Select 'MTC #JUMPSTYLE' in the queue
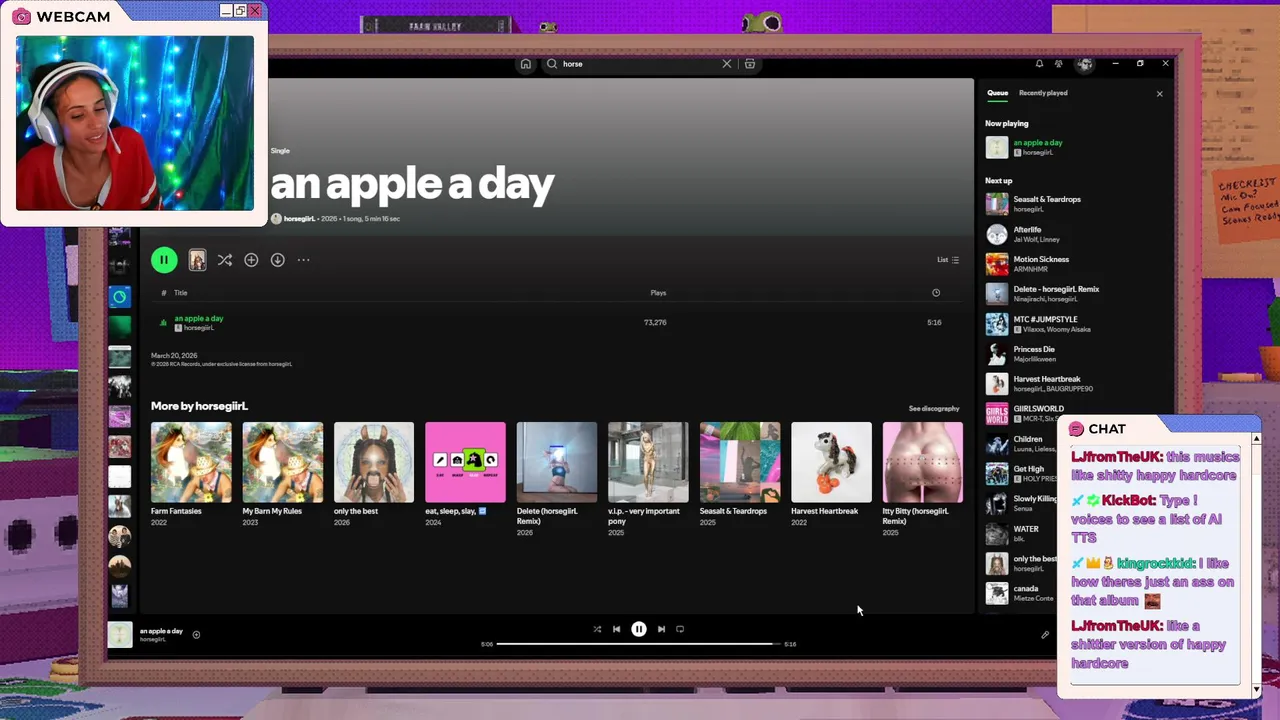Viewport: 1280px width, 720px height. (x=1075, y=324)
